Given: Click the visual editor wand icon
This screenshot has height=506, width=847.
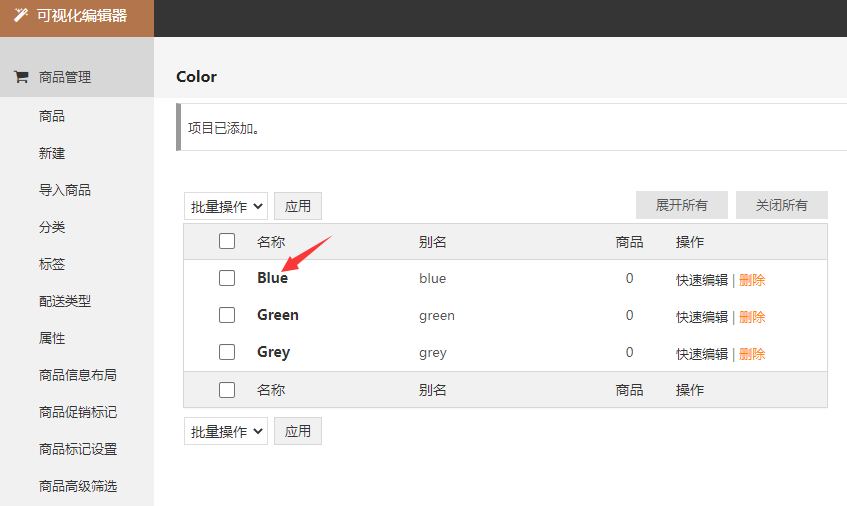Looking at the screenshot, I should (21, 15).
